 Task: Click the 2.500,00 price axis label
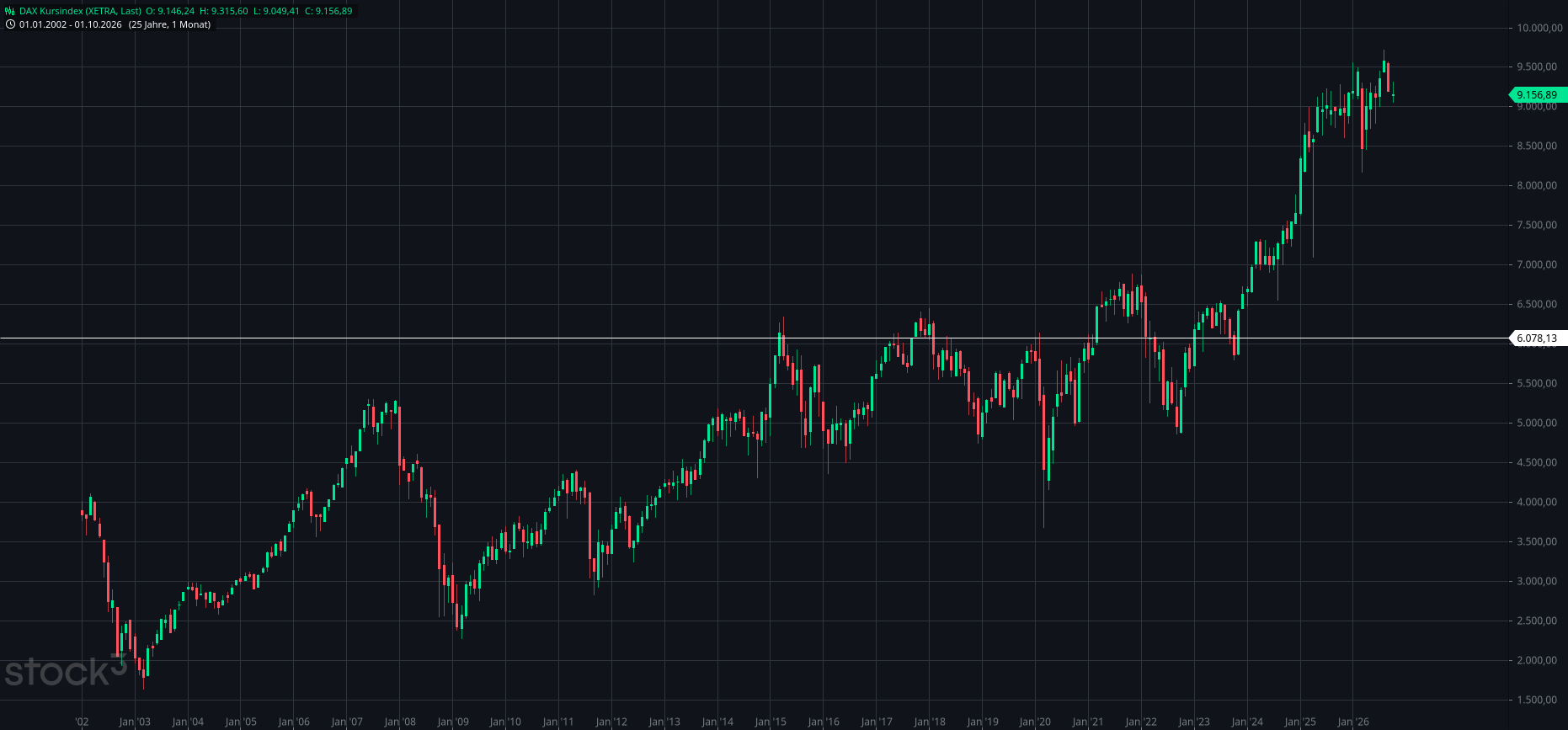[1537, 621]
